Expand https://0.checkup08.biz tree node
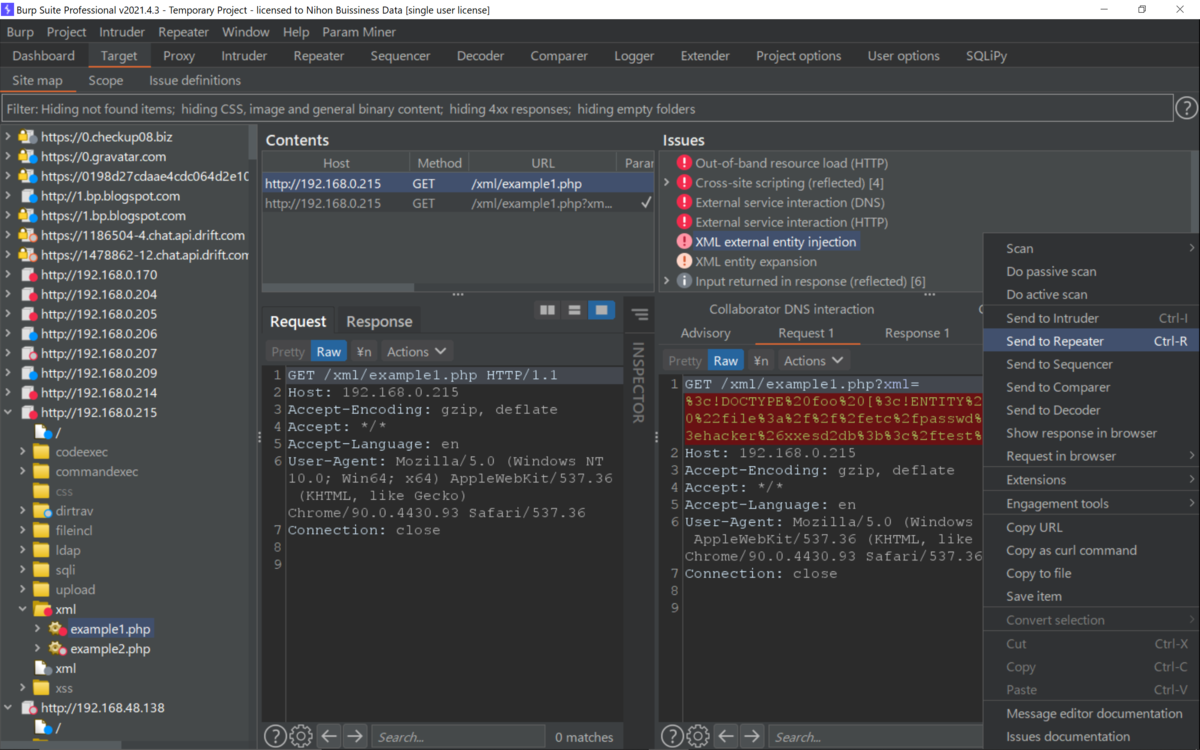 (9, 137)
